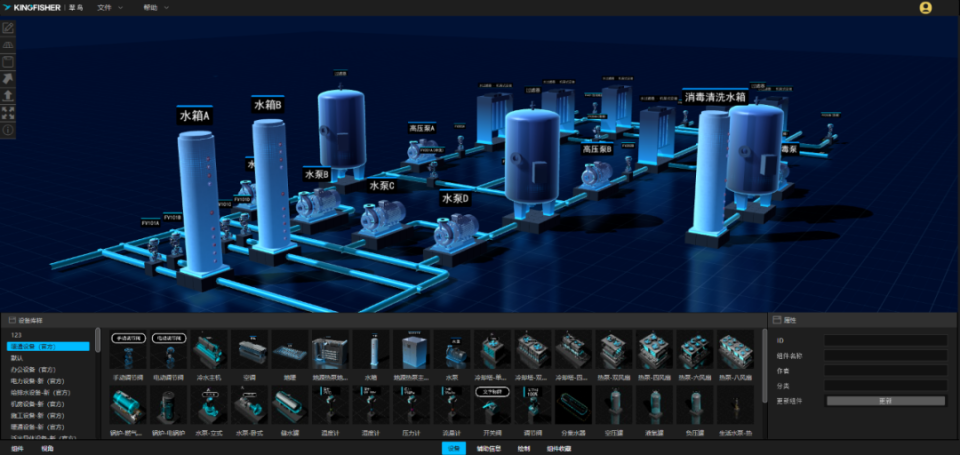The height and width of the screenshot is (455, 960).
Task: Pick the 水泵 pump component thumbnail
Action: (x=452, y=350)
